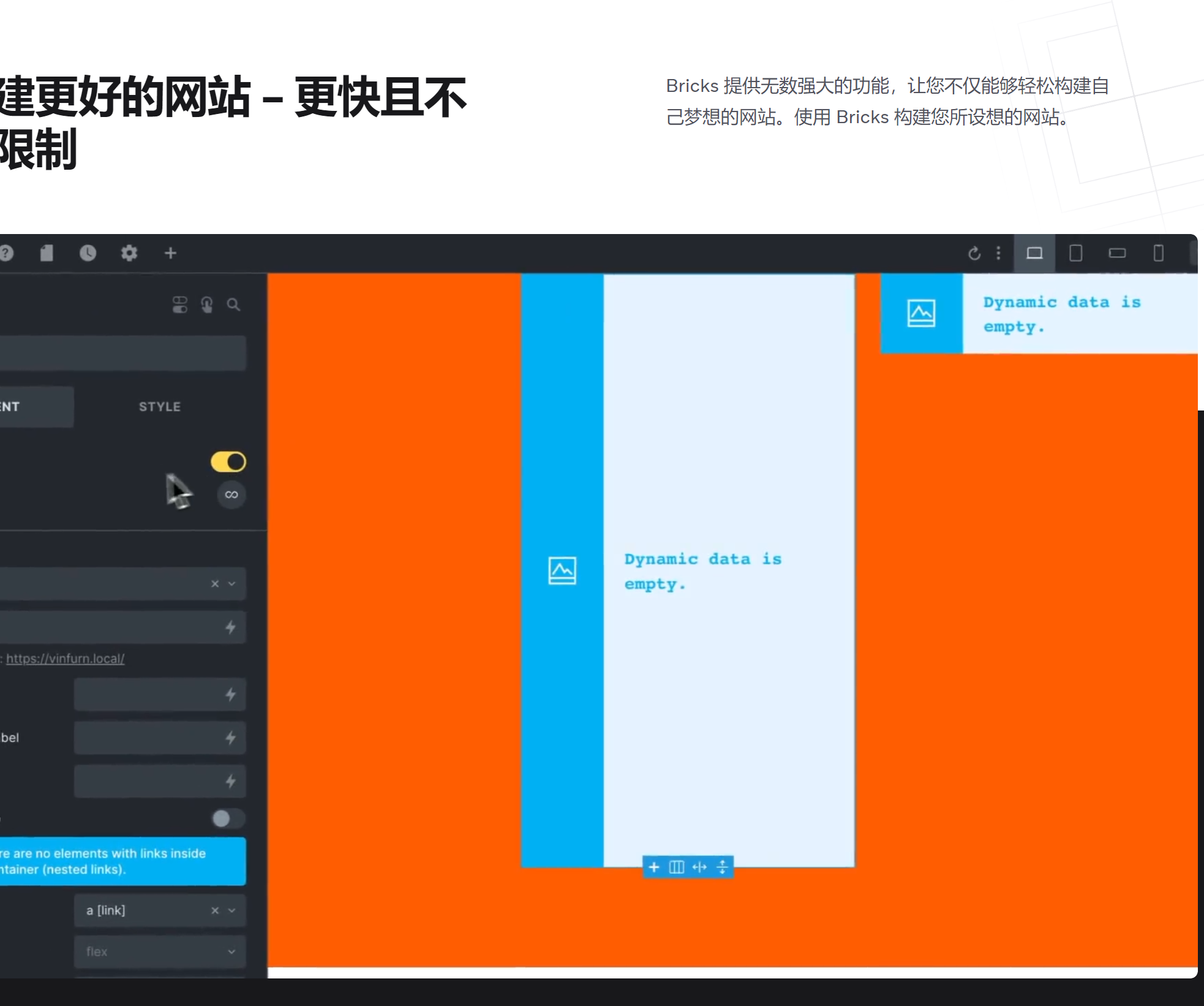This screenshot has height=1006, width=1204.
Task: Switch preview to mobile portrait view
Action: (x=1159, y=253)
